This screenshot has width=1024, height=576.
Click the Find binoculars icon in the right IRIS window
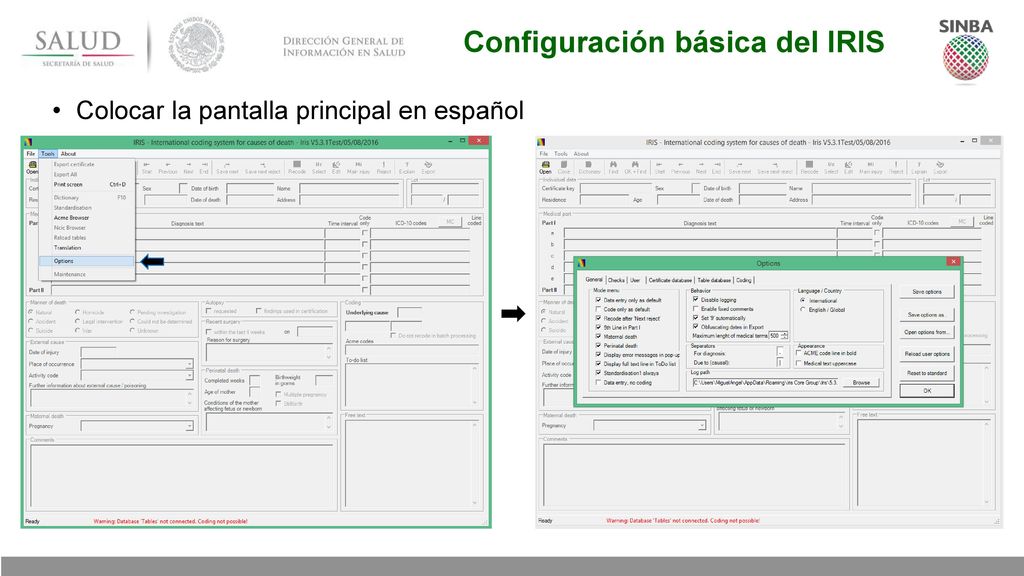[x=613, y=167]
